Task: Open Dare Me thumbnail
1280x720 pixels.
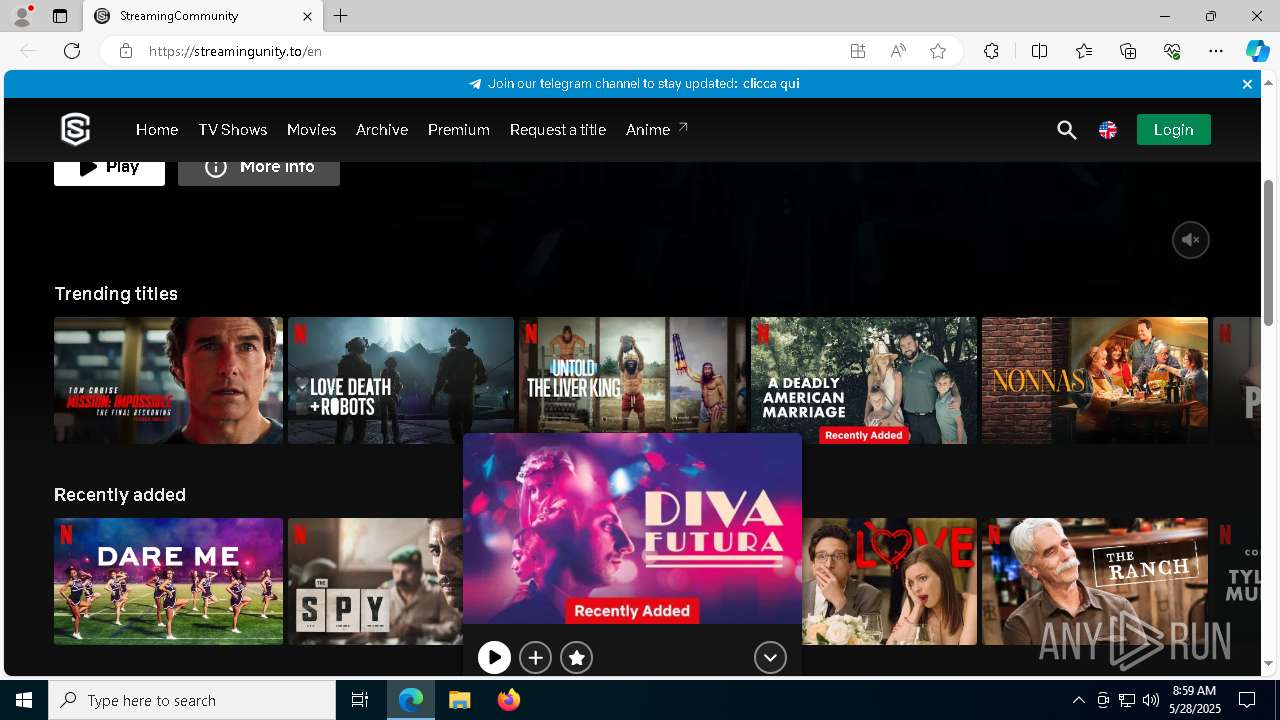Action: [x=168, y=581]
